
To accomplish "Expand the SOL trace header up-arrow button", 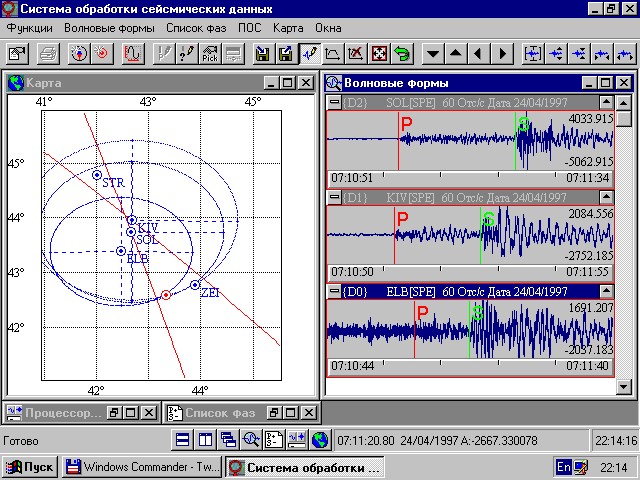I will tap(606, 103).
